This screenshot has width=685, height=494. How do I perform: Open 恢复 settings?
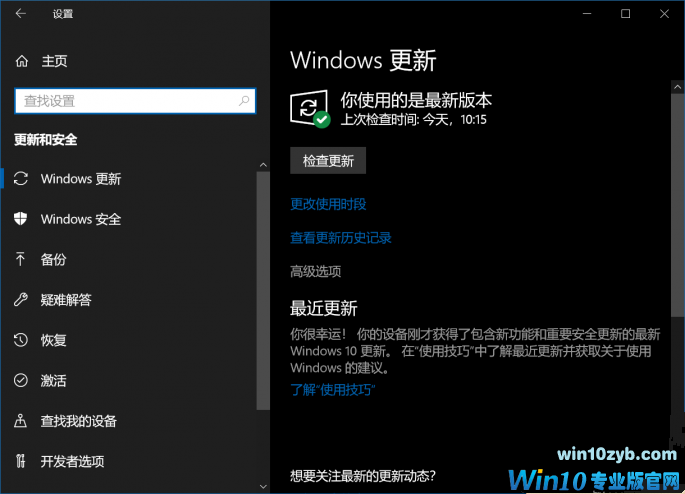pyautogui.click(x=53, y=340)
